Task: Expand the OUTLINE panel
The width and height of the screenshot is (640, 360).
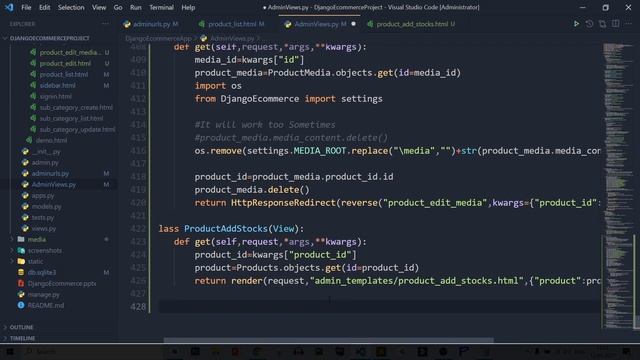Action: click(21, 327)
